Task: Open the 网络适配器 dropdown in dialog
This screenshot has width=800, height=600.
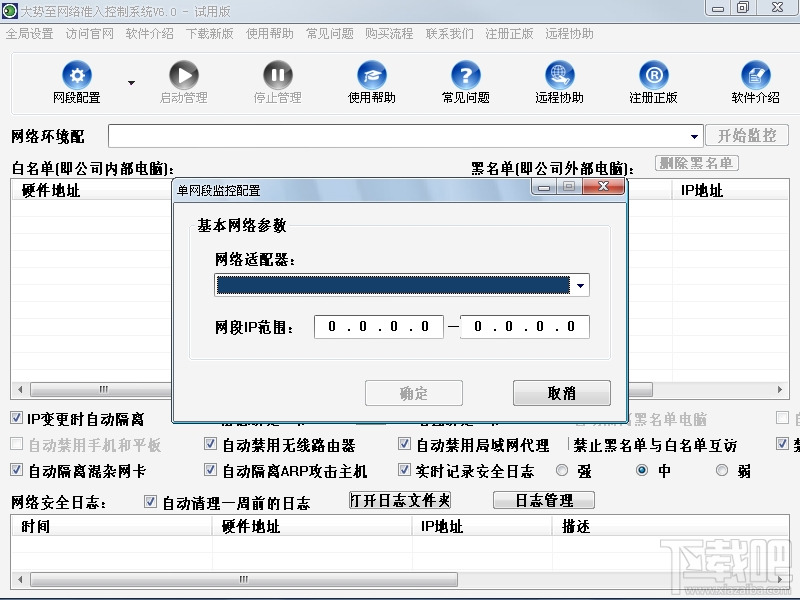Action: (x=580, y=284)
